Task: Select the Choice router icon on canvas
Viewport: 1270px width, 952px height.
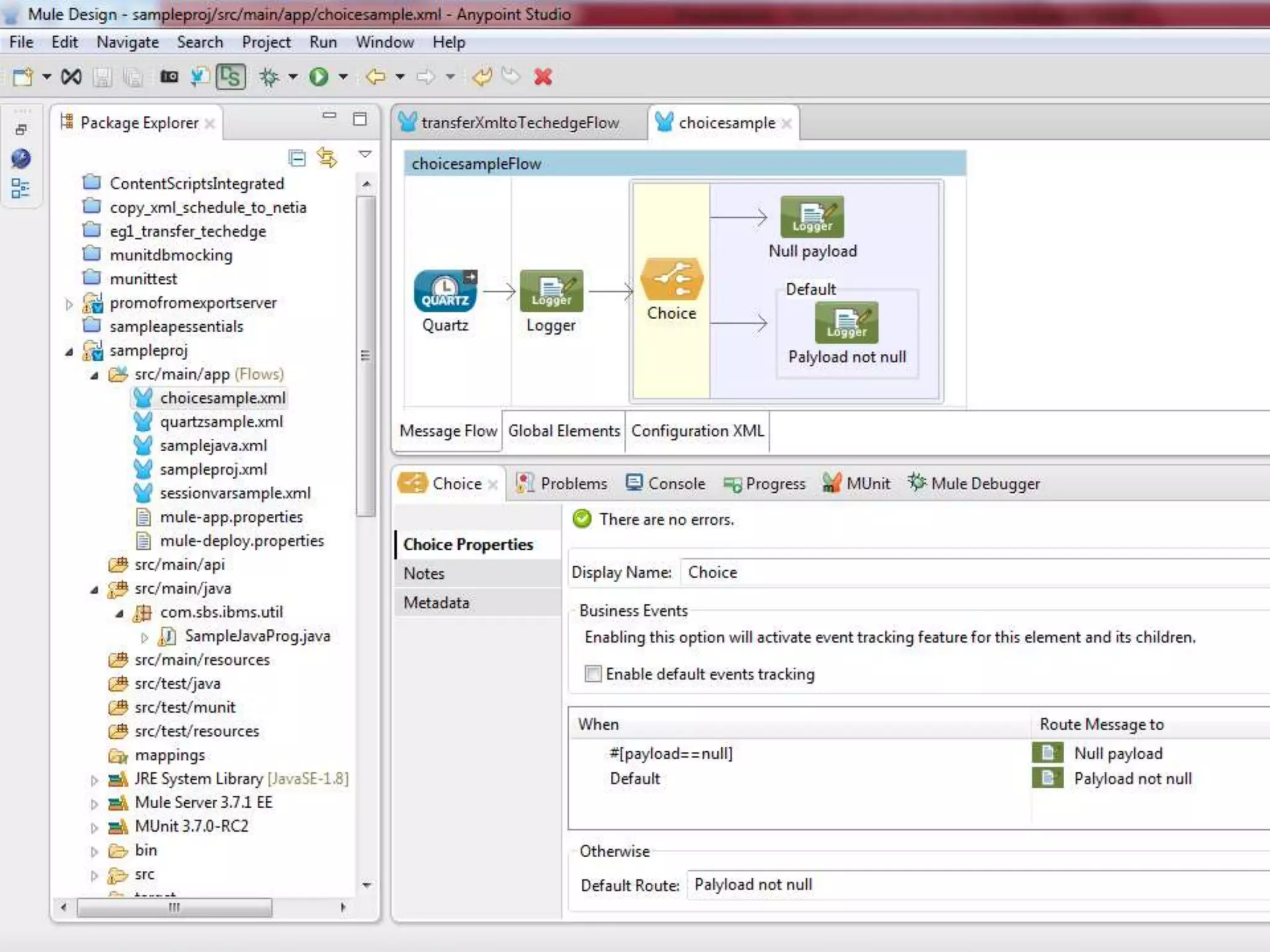Action: [672, 280]
